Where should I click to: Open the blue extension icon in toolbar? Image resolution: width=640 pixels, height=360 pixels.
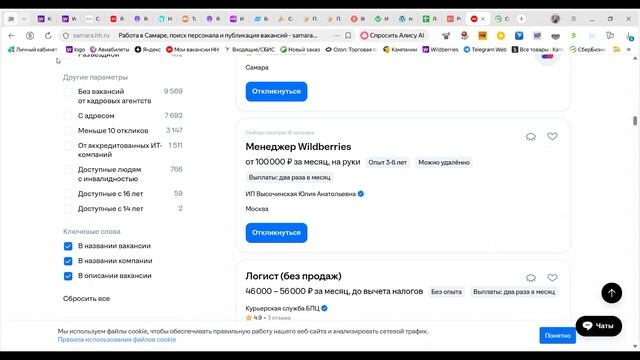[x=519, y=36]
